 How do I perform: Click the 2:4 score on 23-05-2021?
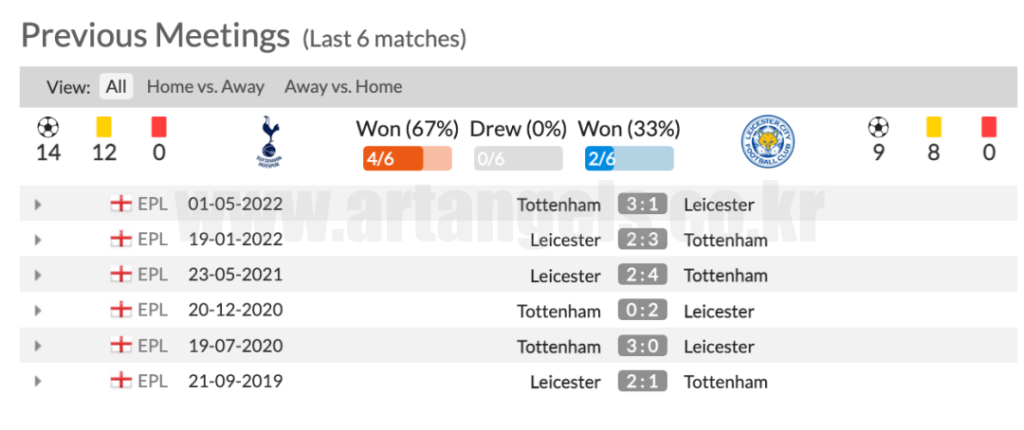pyautogui.click(x=642, y=275)
